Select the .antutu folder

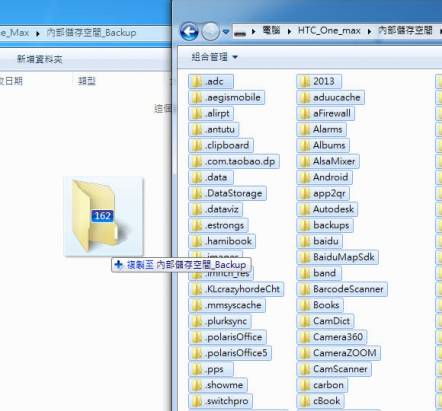[x=214, y=129]
